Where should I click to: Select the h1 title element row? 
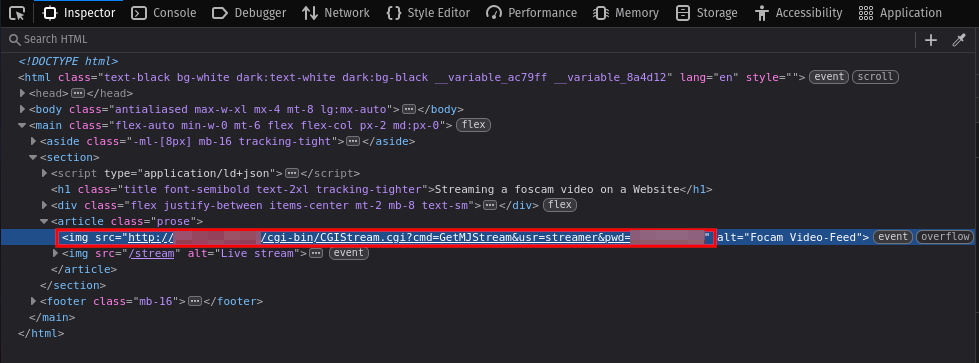click(x=381, y=189)
